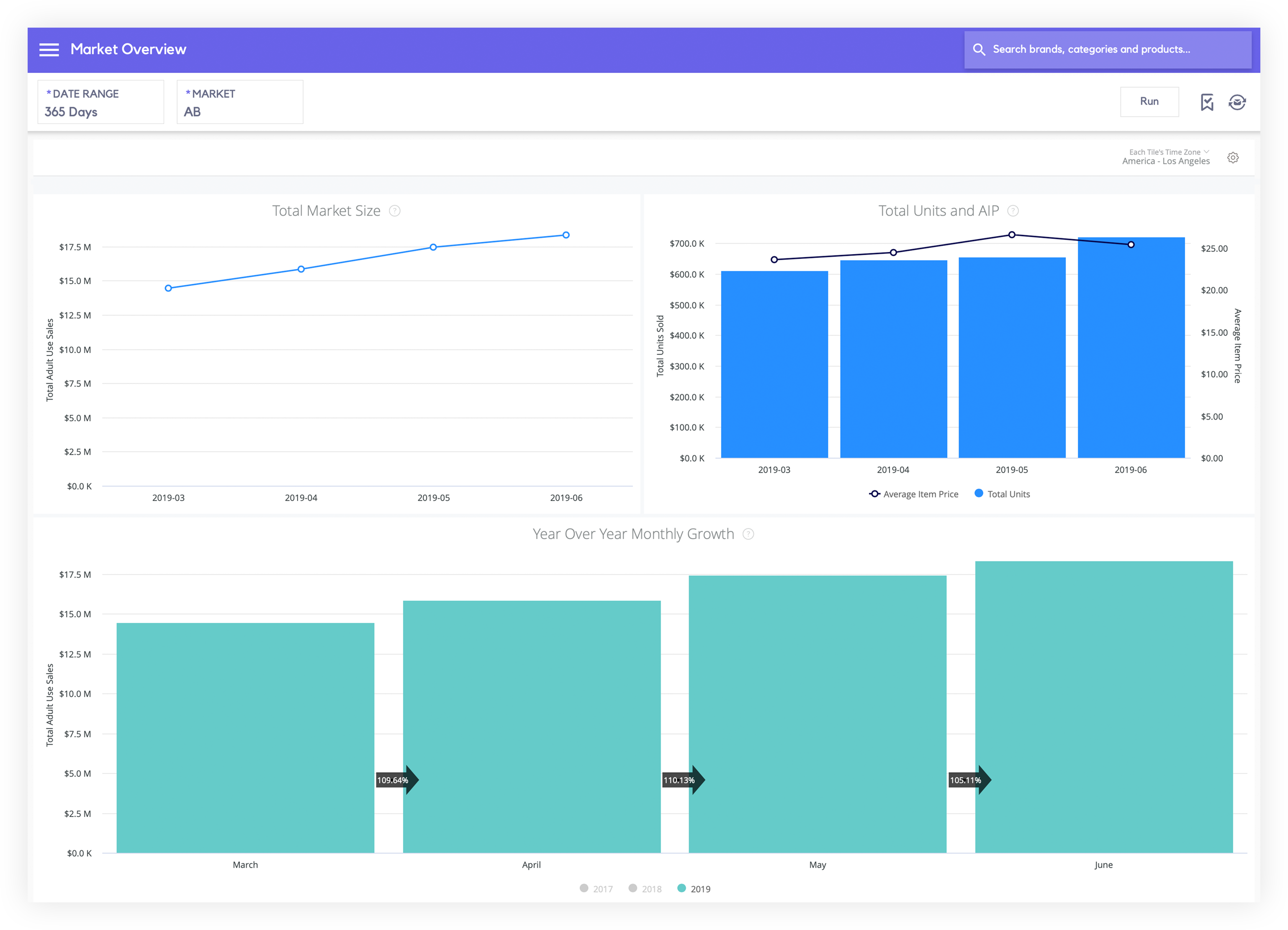The height and width of the screenshot is (930, 1288).
Task: Click the April bar in monthly growth chart
Action: click(x=532, y=727)
